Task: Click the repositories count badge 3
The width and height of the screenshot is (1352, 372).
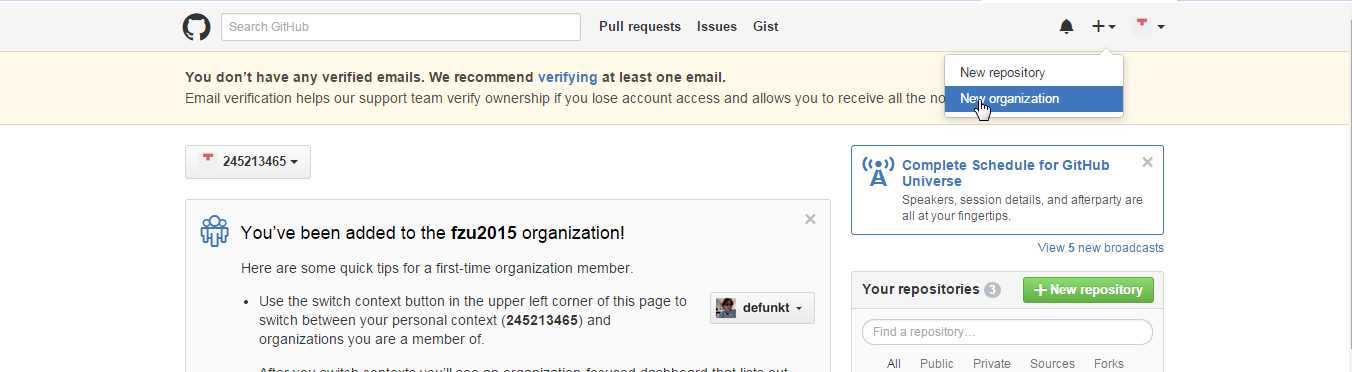Action: coord(992,290)
